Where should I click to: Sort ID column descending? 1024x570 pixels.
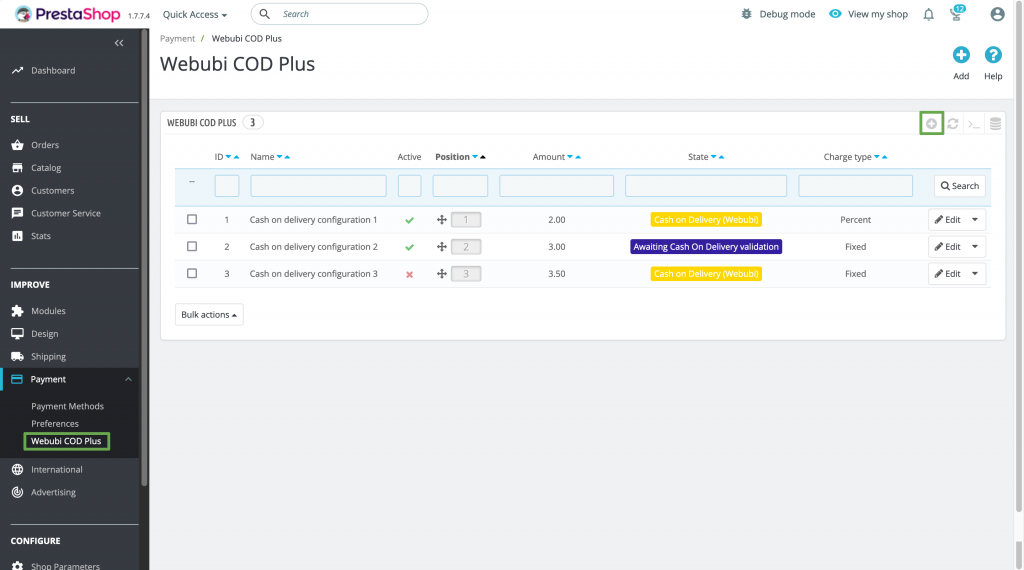[x=229, y=157]
